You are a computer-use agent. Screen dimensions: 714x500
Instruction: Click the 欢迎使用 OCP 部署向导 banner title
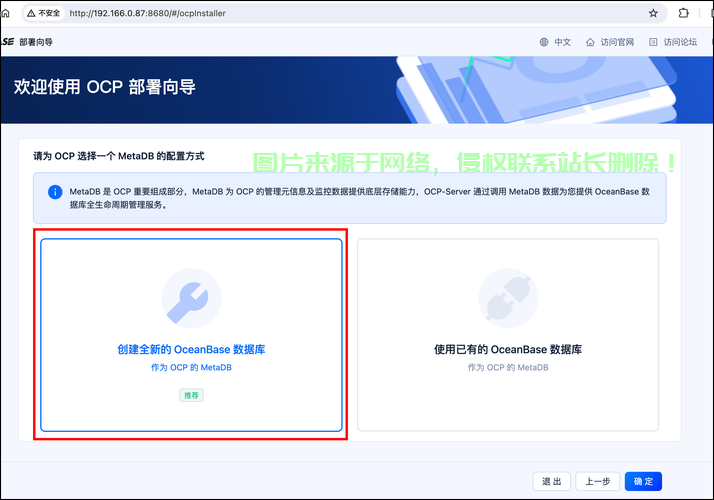click(x=105, y=87)
